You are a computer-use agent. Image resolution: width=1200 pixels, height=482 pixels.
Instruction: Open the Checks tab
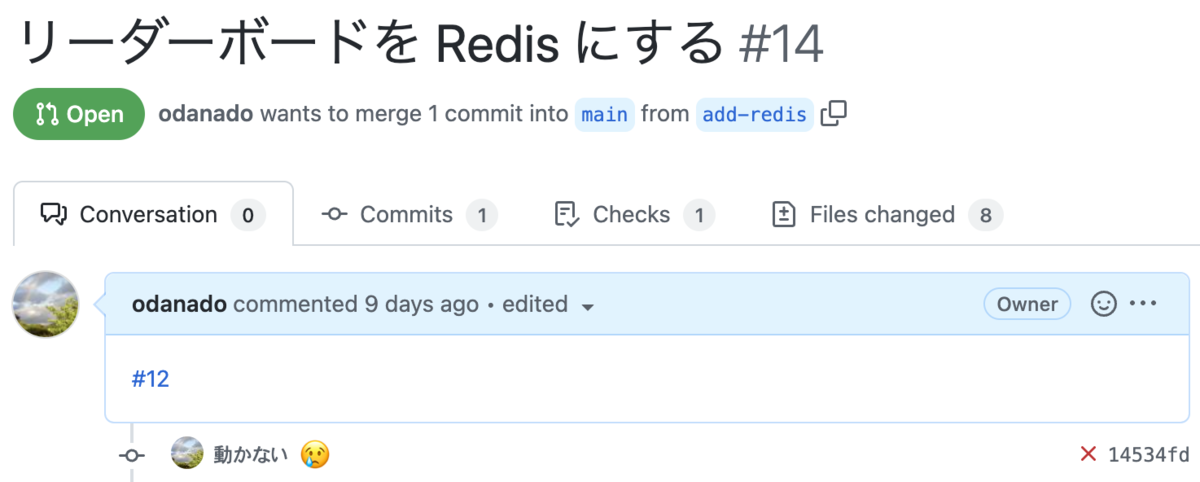634,214
